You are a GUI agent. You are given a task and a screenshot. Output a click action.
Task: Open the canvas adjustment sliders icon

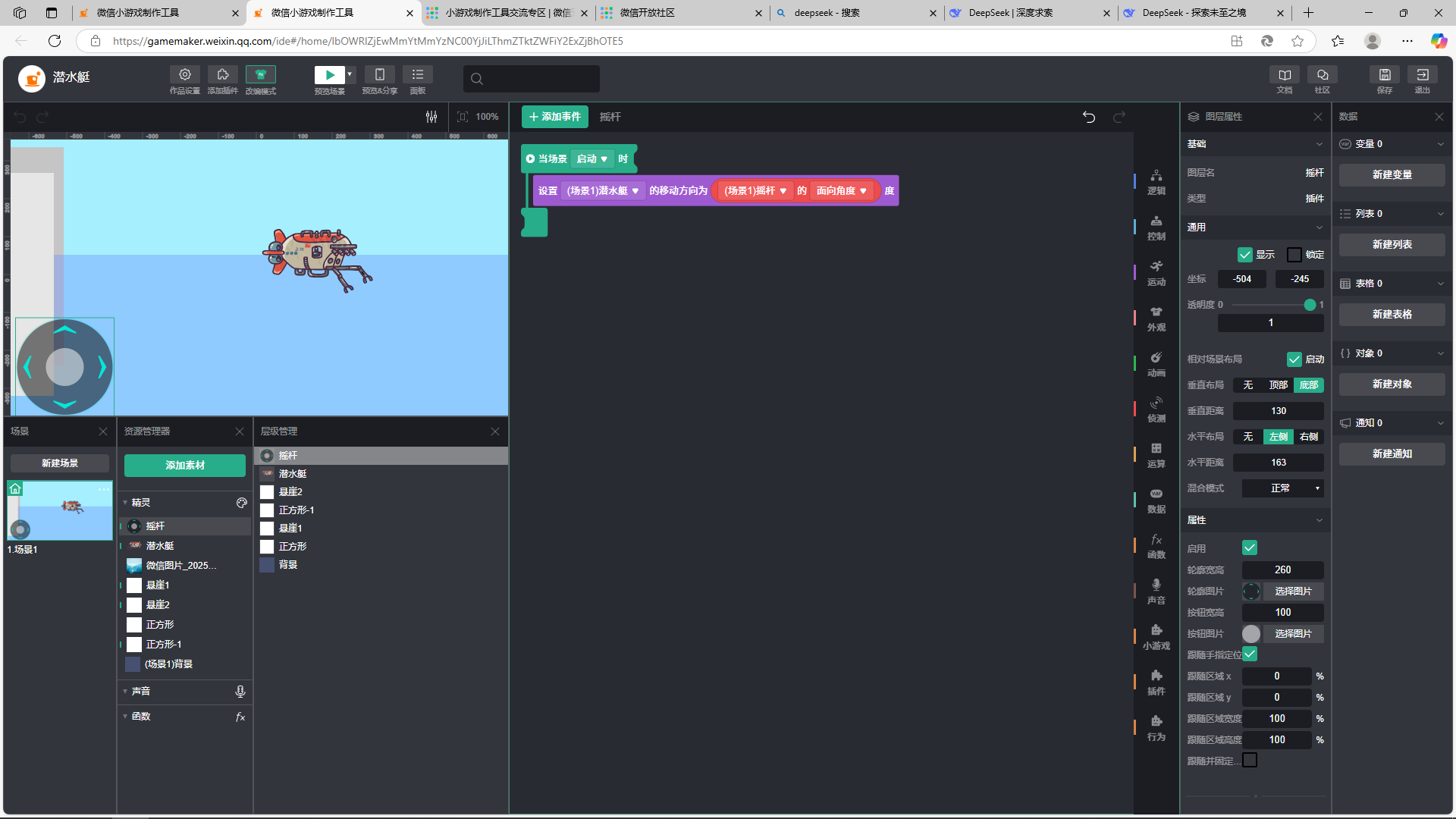click(431, 117)
